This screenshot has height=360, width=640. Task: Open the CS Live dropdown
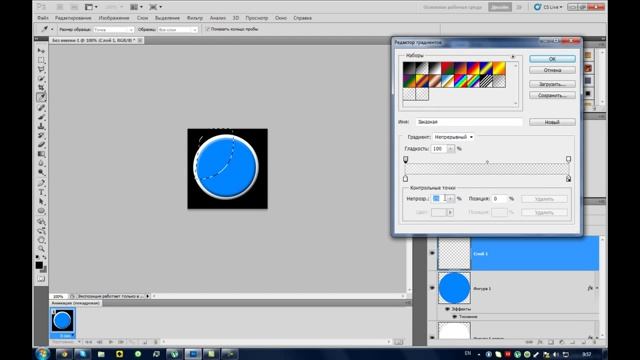tap(548, 7)
